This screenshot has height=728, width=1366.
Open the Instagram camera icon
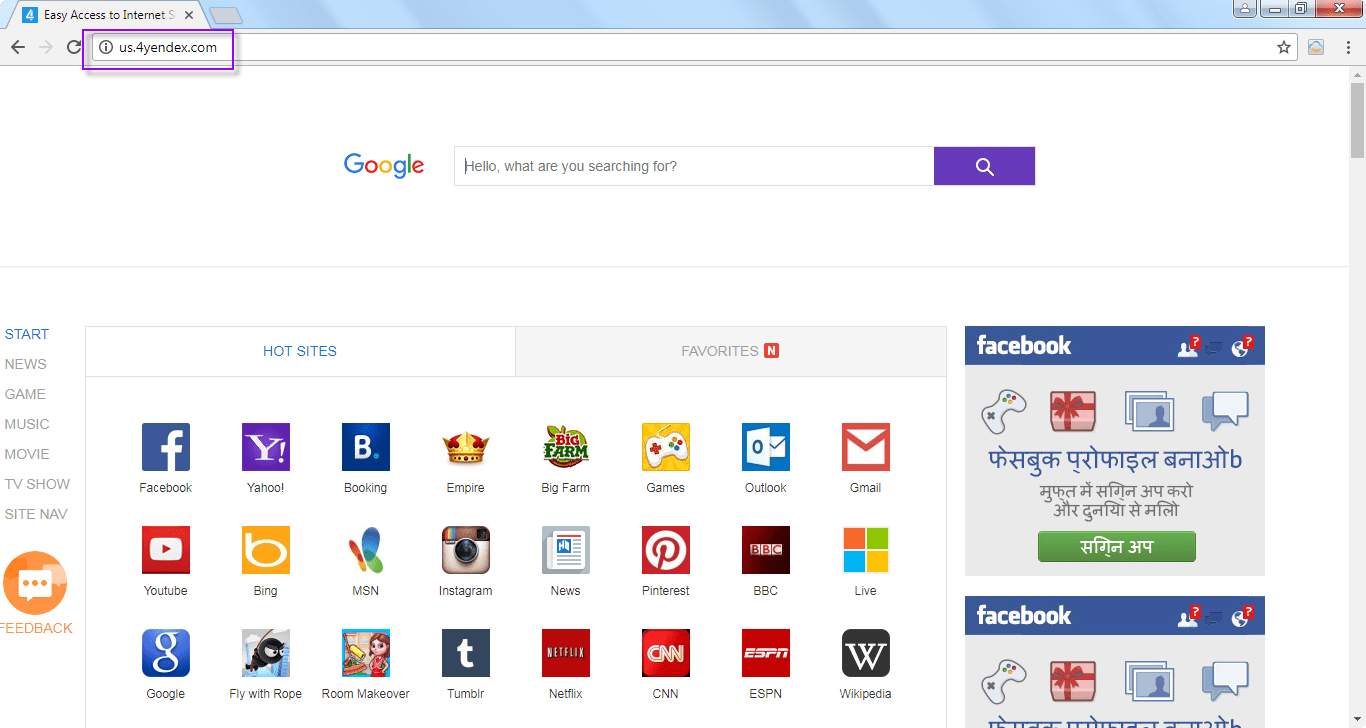[x=466, y=550]
